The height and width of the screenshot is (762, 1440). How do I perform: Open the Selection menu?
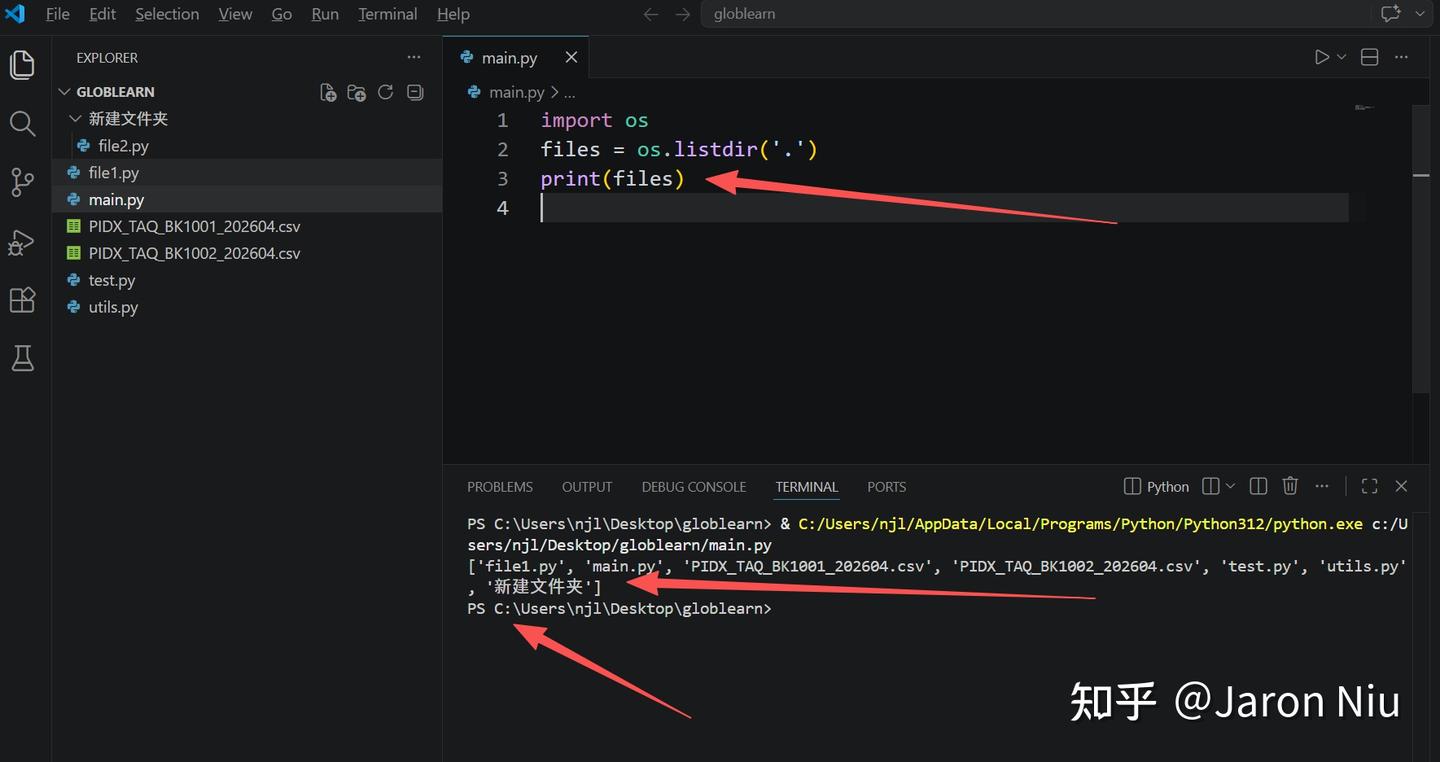point(167,14)
